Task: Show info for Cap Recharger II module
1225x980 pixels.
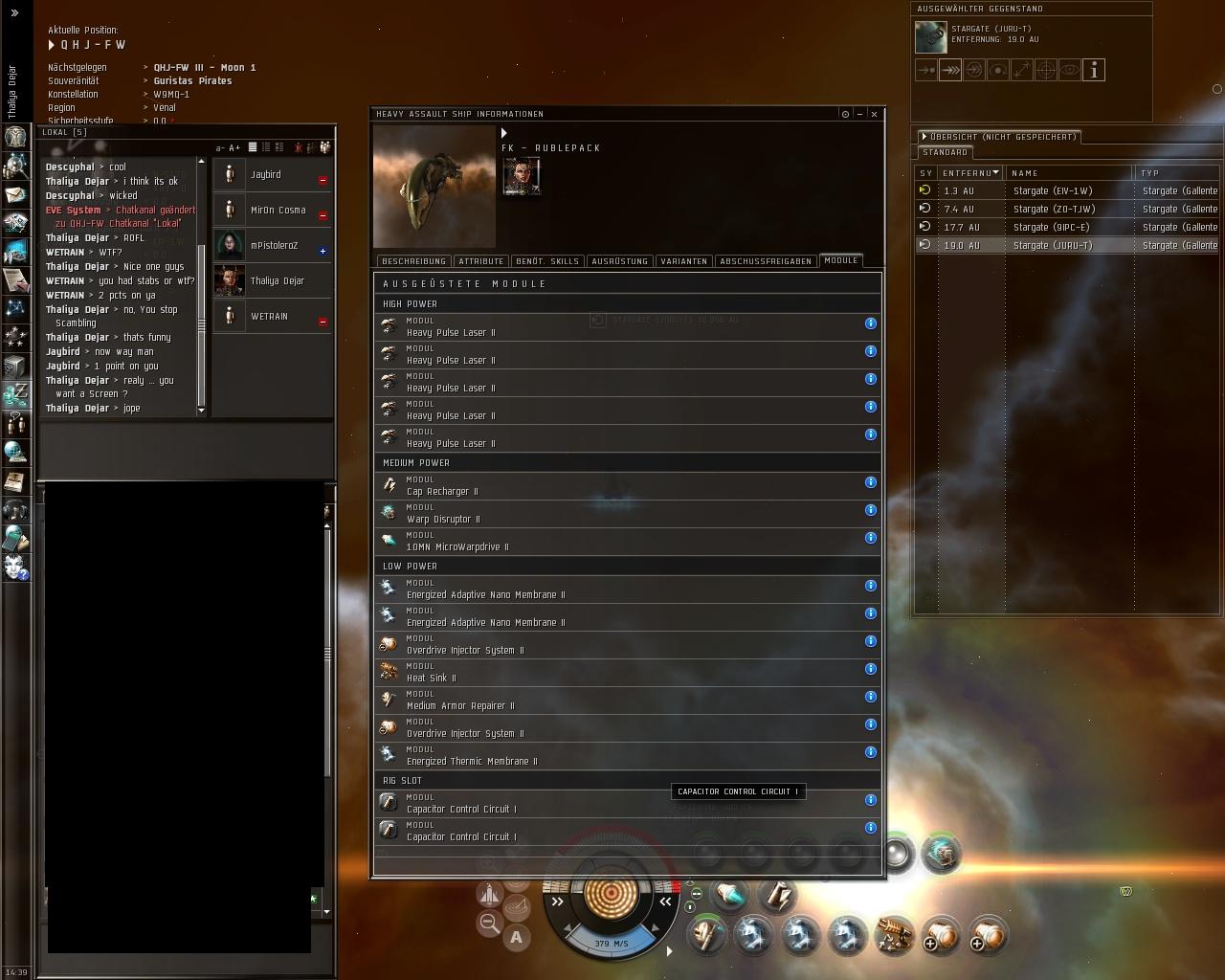Action: [x=871, y=482]
